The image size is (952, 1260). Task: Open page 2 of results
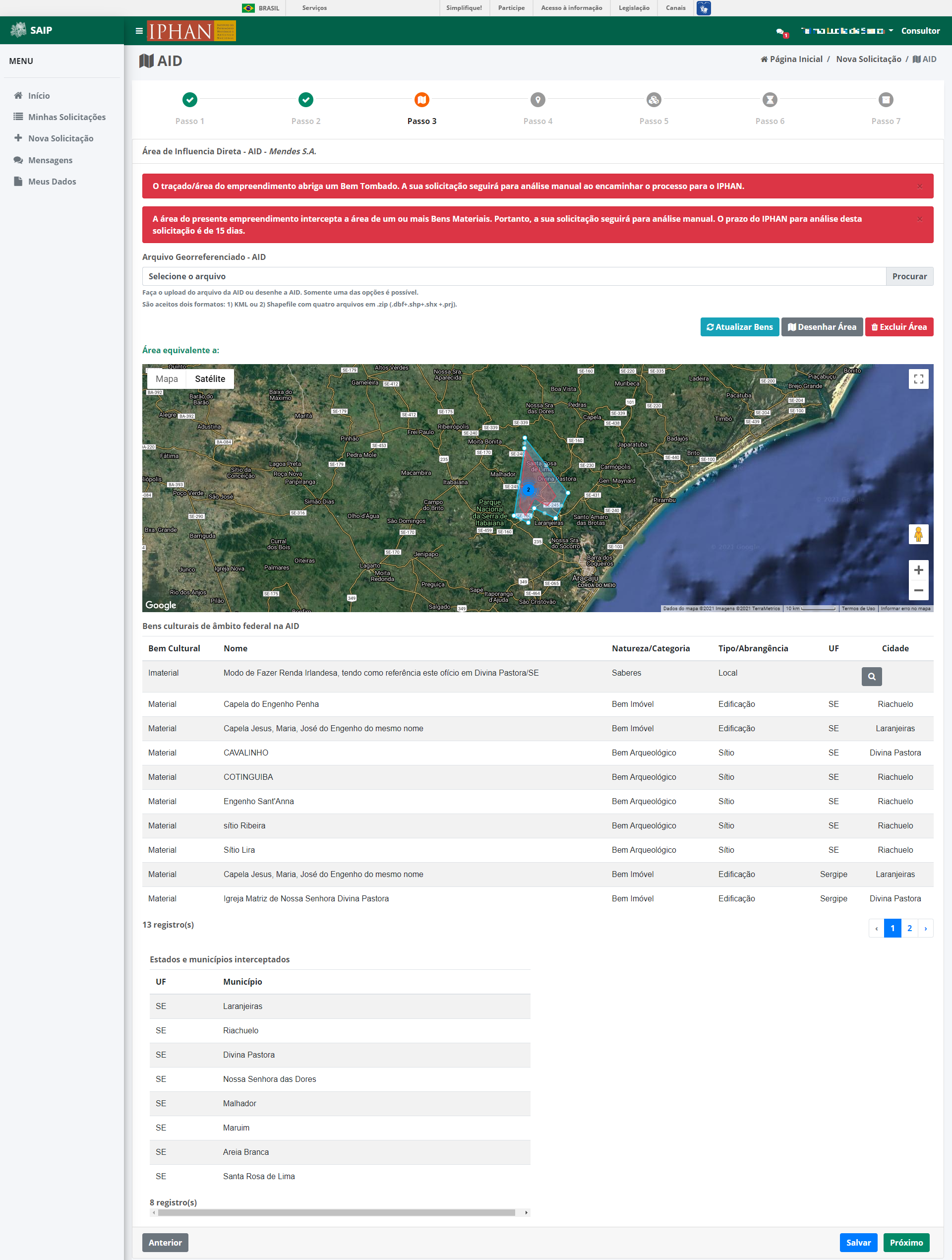pos(909,928)
